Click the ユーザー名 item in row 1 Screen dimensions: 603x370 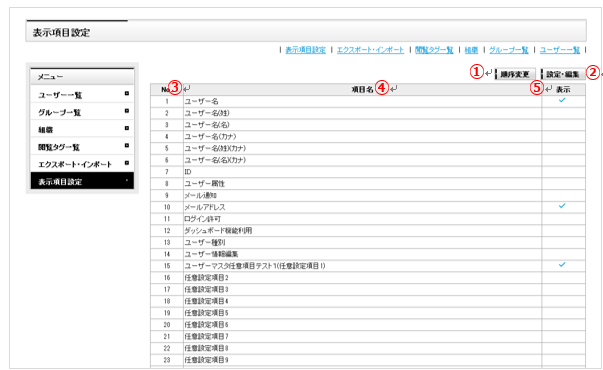[202, 102]
